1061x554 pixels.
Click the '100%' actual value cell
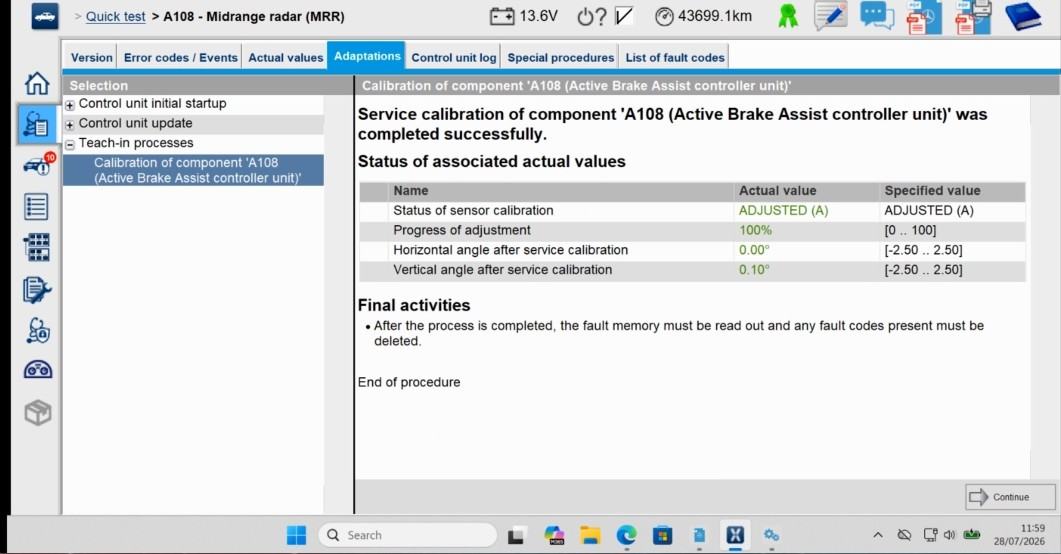[x=755, y=230]
